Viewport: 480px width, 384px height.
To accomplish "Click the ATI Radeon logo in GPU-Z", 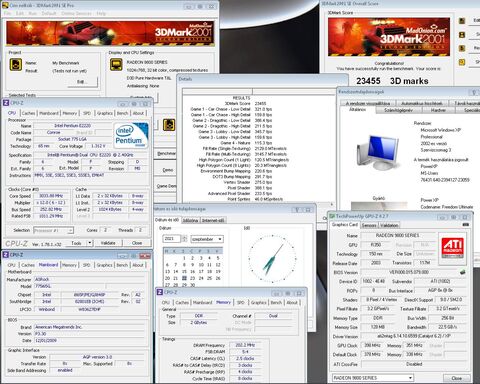I will click(x=452, y=247).
